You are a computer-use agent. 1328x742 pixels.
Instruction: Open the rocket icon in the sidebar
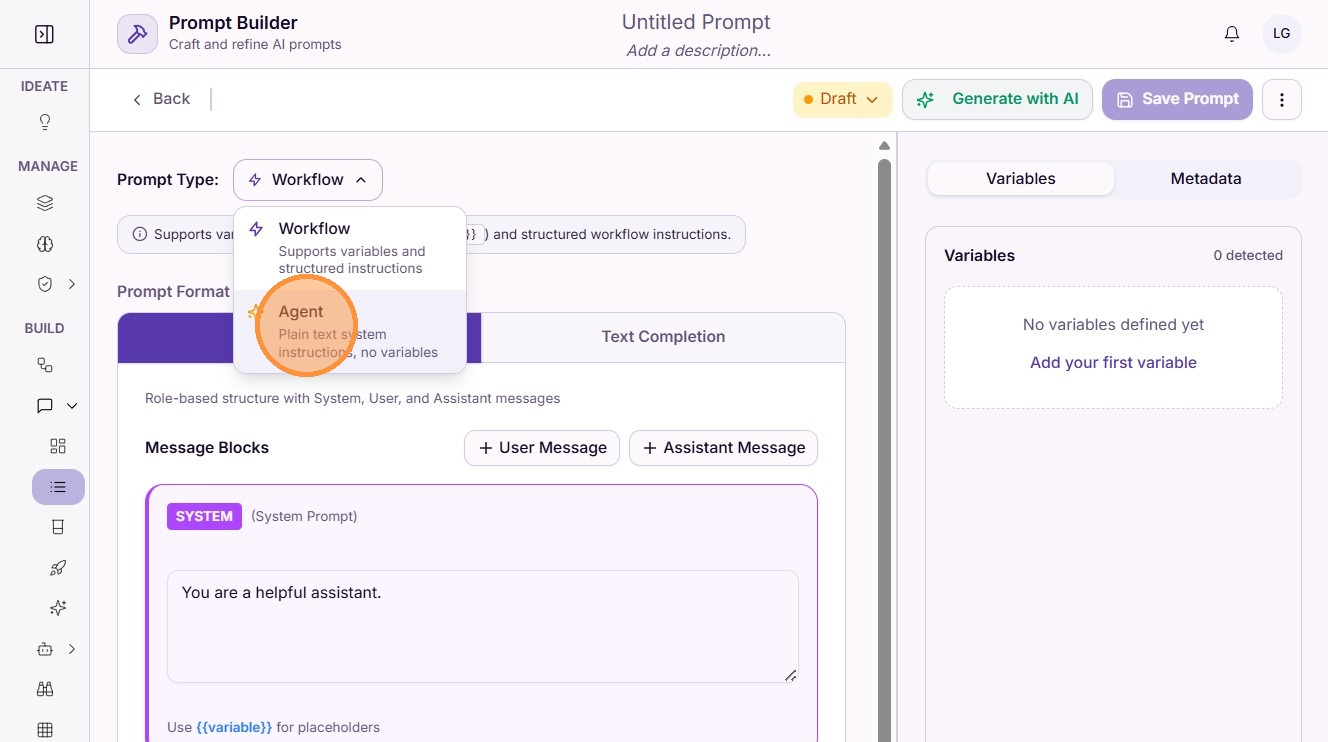tap(58, 568)
